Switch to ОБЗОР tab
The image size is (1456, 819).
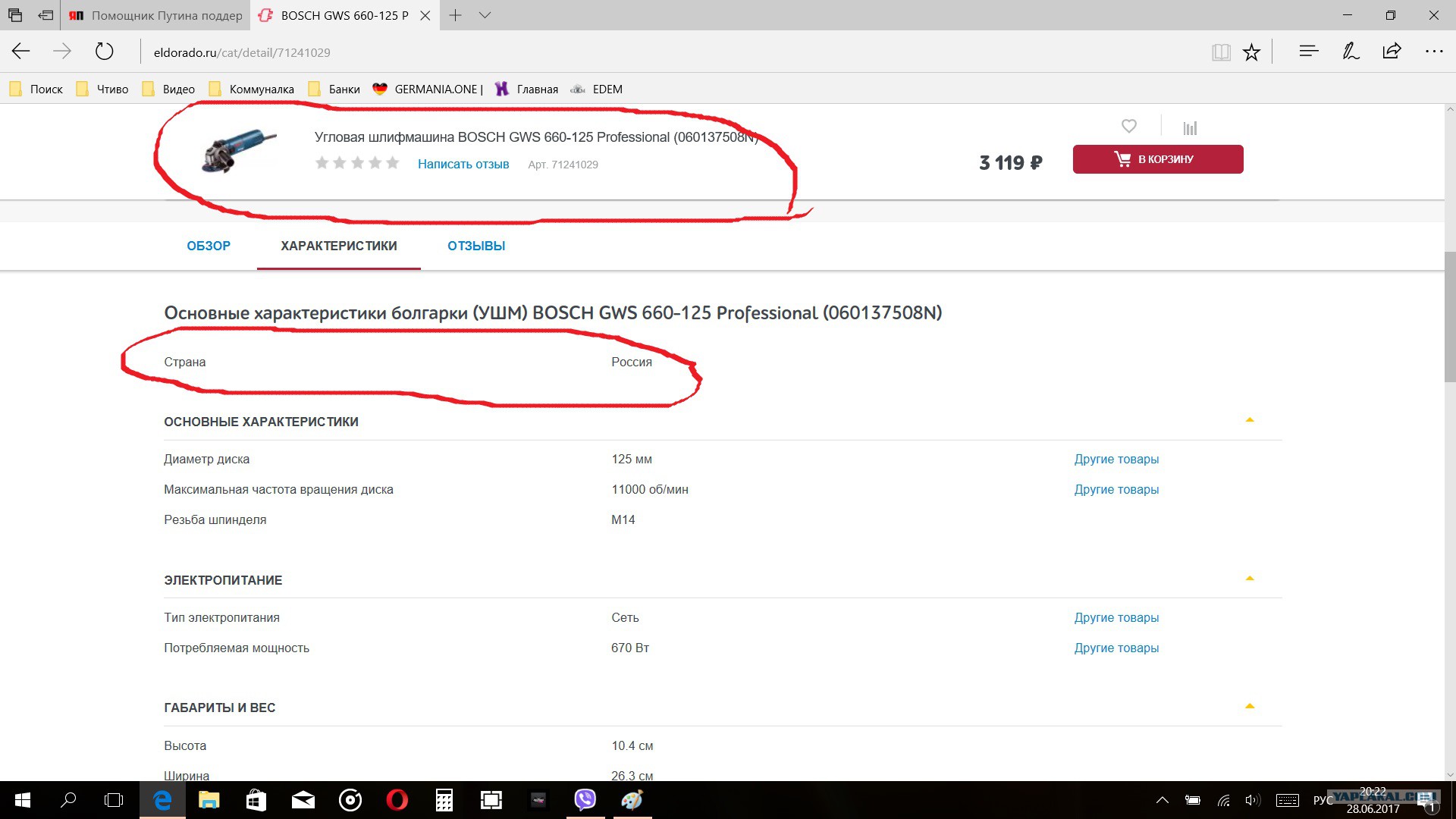(209, 246)
